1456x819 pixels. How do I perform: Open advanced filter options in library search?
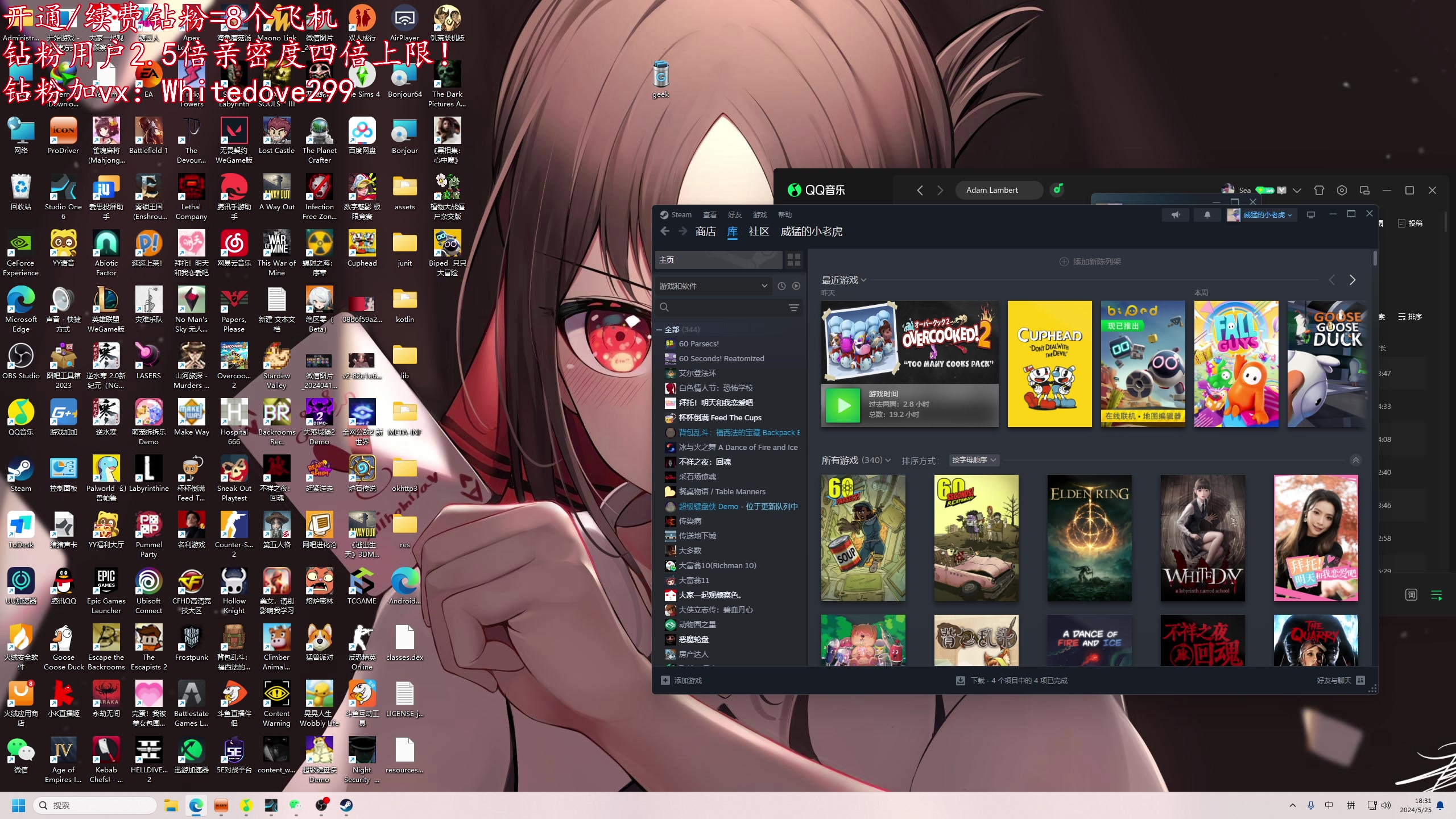793,308
